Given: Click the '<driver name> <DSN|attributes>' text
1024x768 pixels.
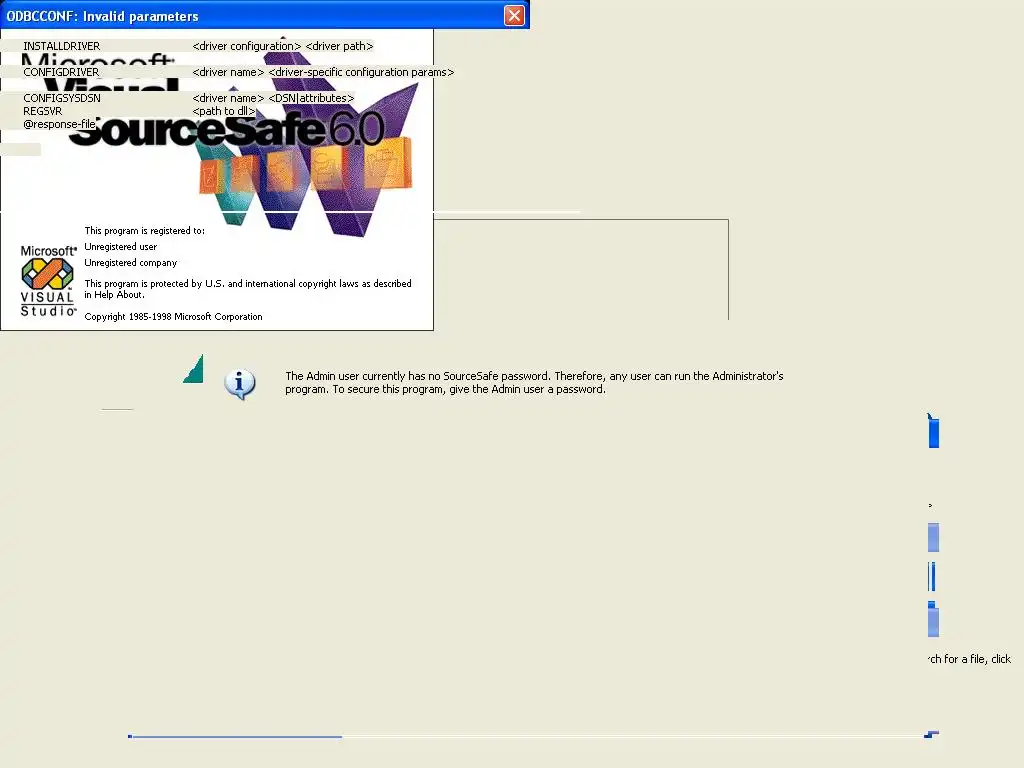Looking at the screenshot, I should 273,99.
